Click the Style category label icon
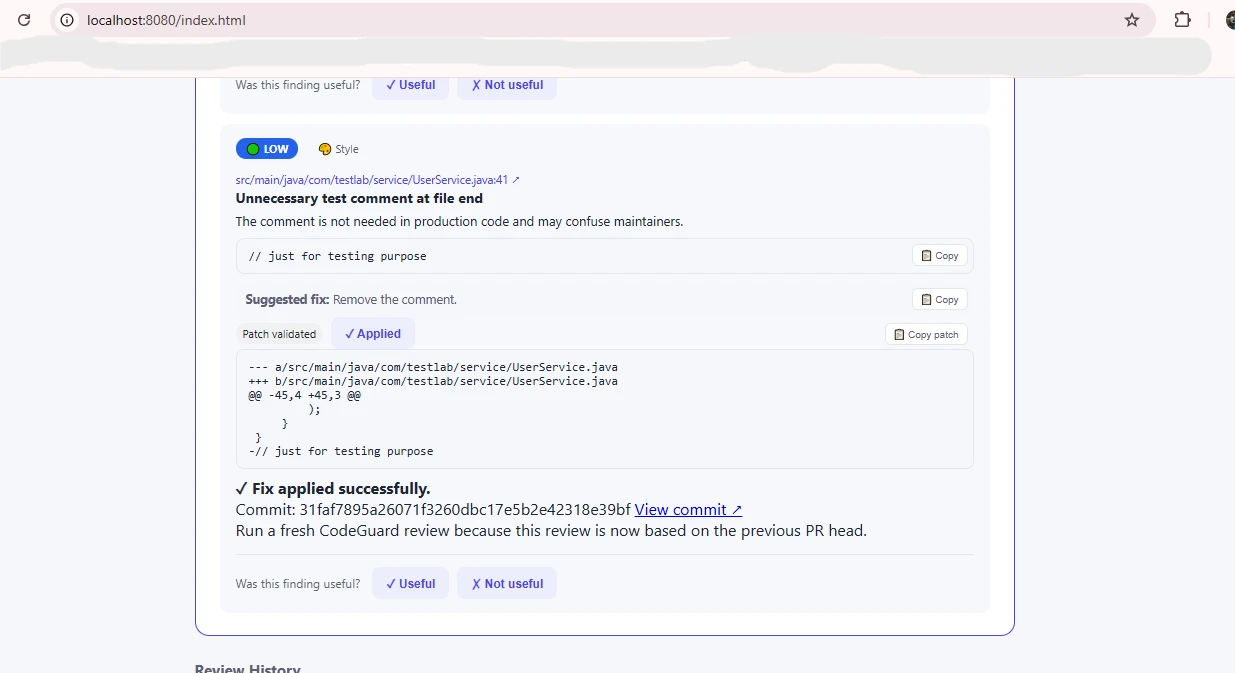The width and height of the screenshot is (1235, 673). (x=325, y=149)
